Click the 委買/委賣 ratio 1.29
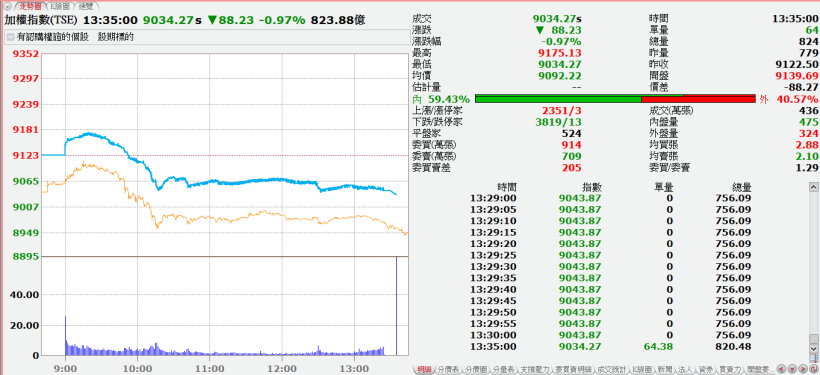The width and height of the screenshot is (820, 375). 806,167
